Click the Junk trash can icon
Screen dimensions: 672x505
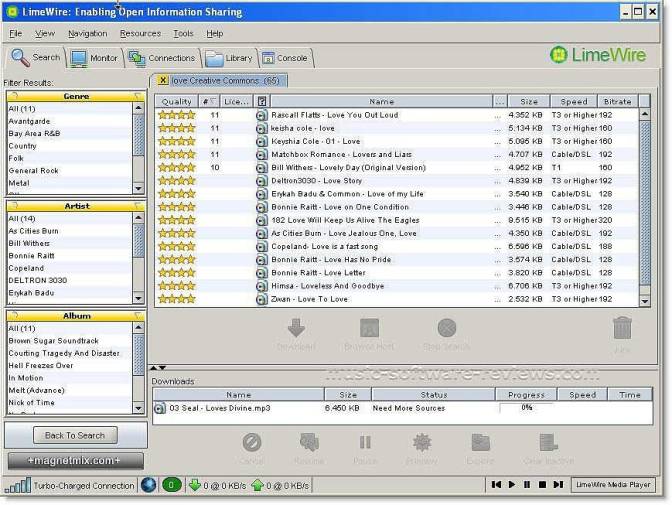click(622, 328)
